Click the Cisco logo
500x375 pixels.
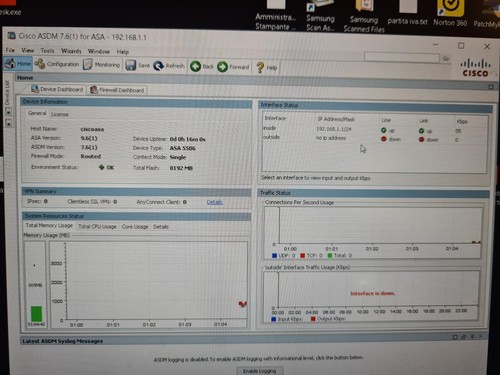point(475,68)
